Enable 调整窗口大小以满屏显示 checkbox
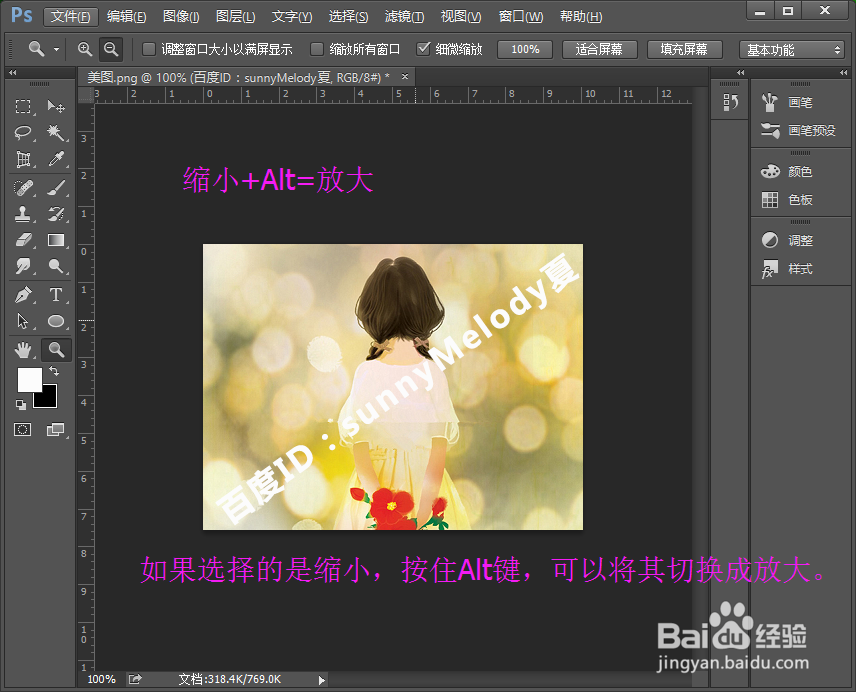Screen dimensions: 856x692 click(149, 50)
